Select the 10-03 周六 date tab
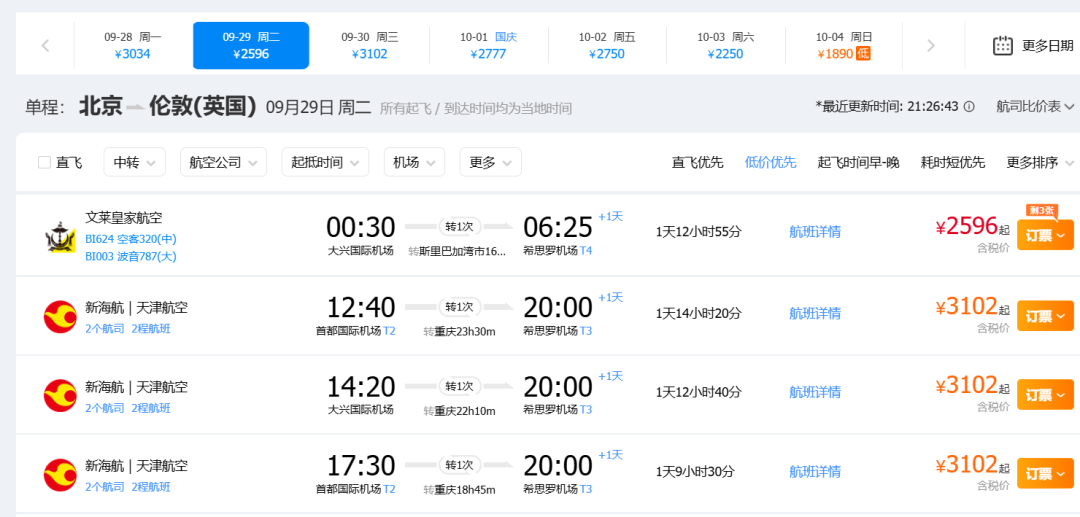The width and height of the screenshot is (1080, 517). pos(725,45)
